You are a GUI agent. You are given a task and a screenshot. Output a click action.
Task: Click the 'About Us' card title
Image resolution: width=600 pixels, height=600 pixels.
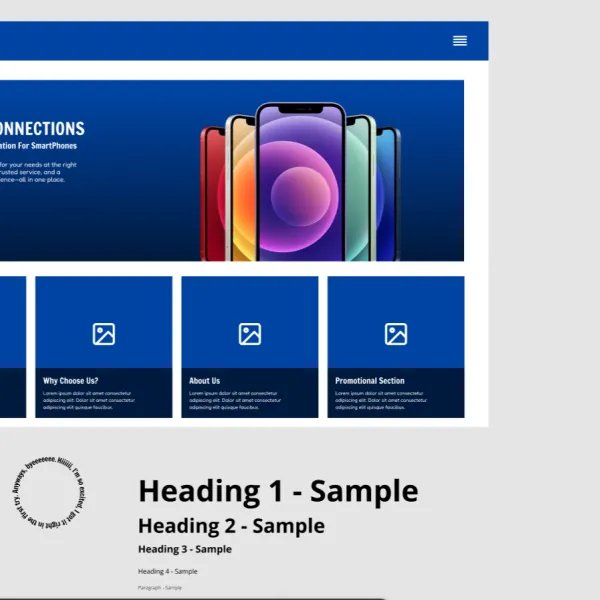click(x=204, y=381)
